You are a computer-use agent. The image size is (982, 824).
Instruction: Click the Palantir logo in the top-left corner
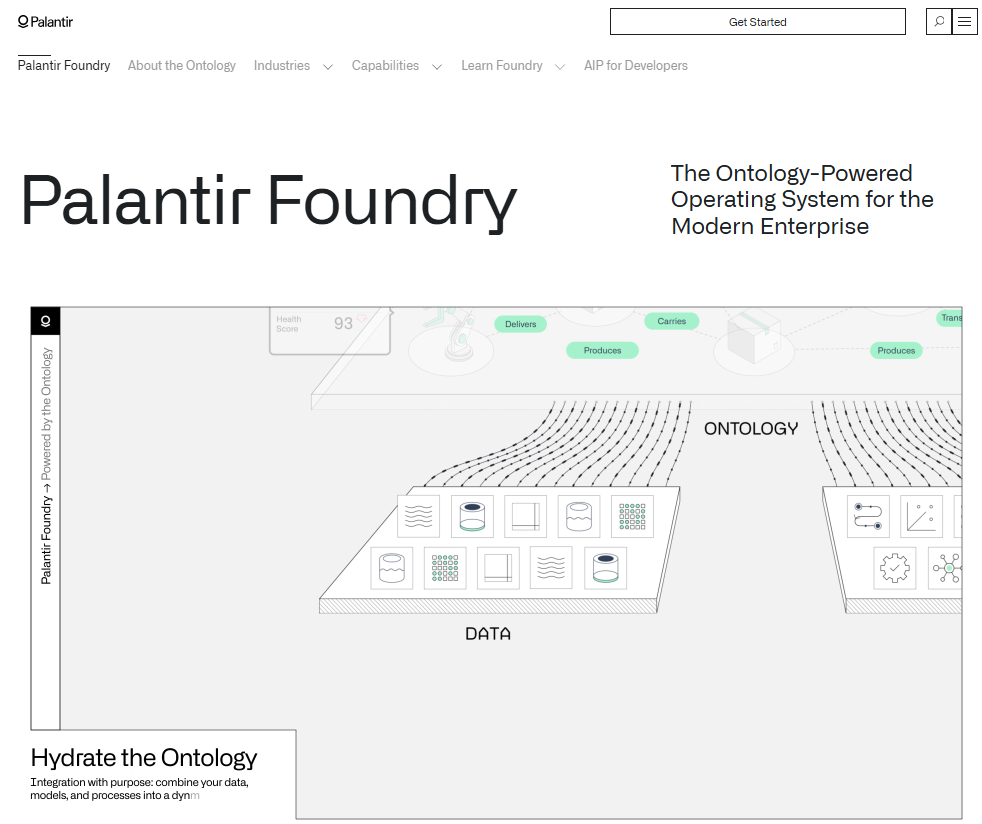click(x=45, y=20)
